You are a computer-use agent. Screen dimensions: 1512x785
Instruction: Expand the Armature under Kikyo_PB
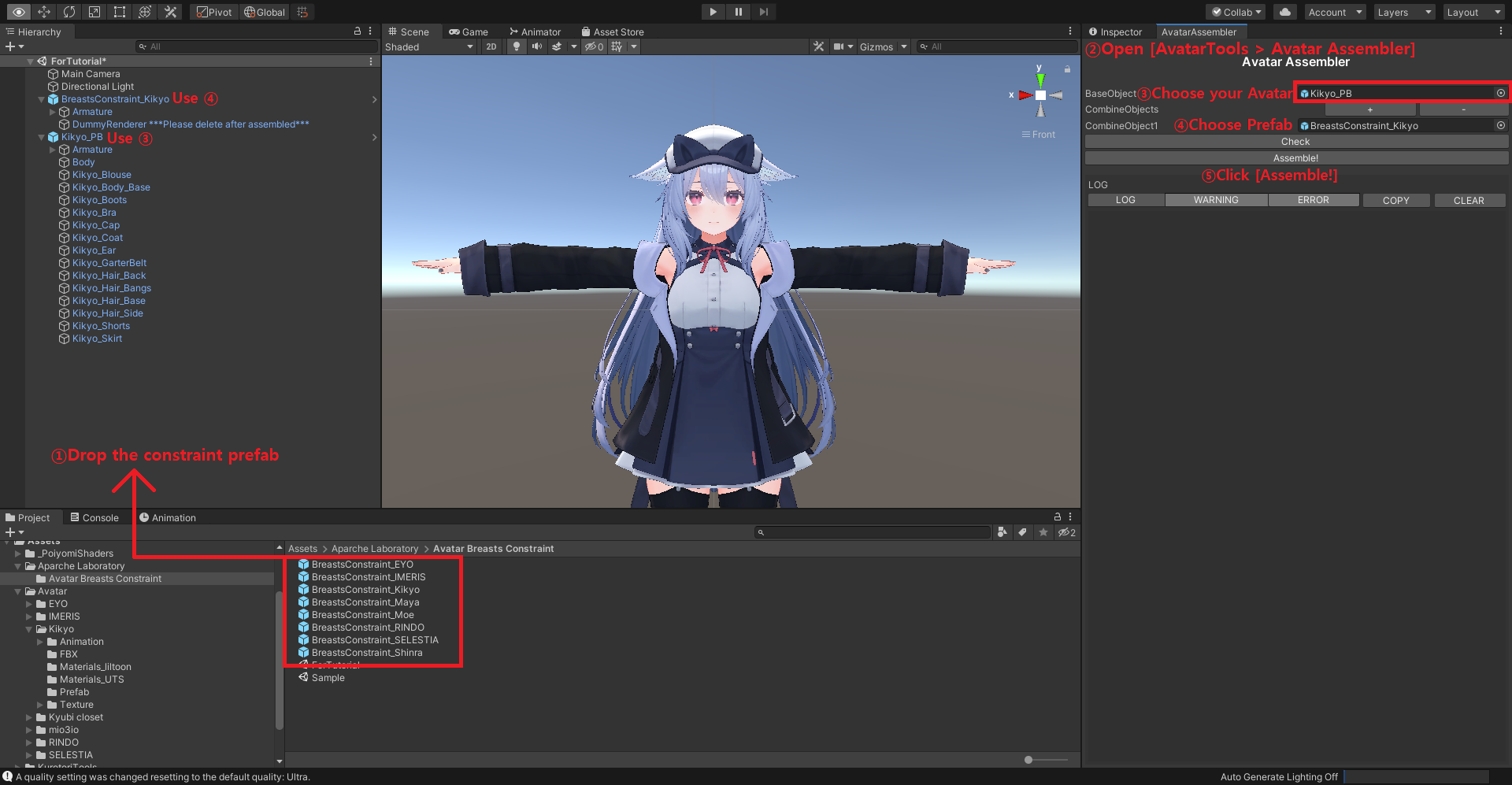pos(52,150)
